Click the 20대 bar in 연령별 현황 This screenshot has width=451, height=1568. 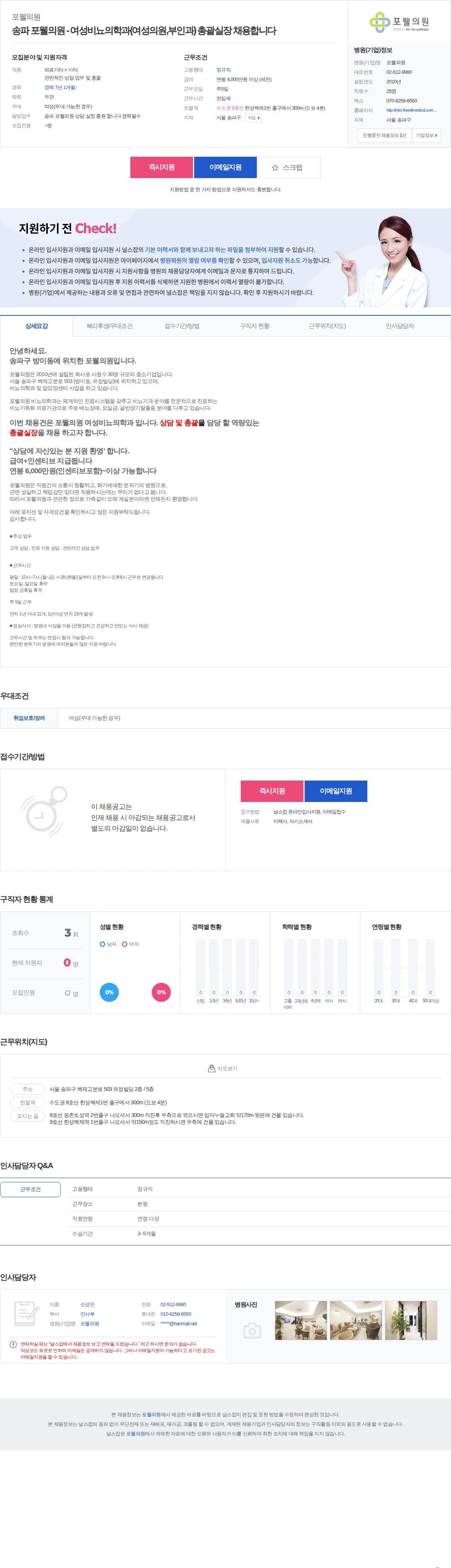[x=378, y=967]
